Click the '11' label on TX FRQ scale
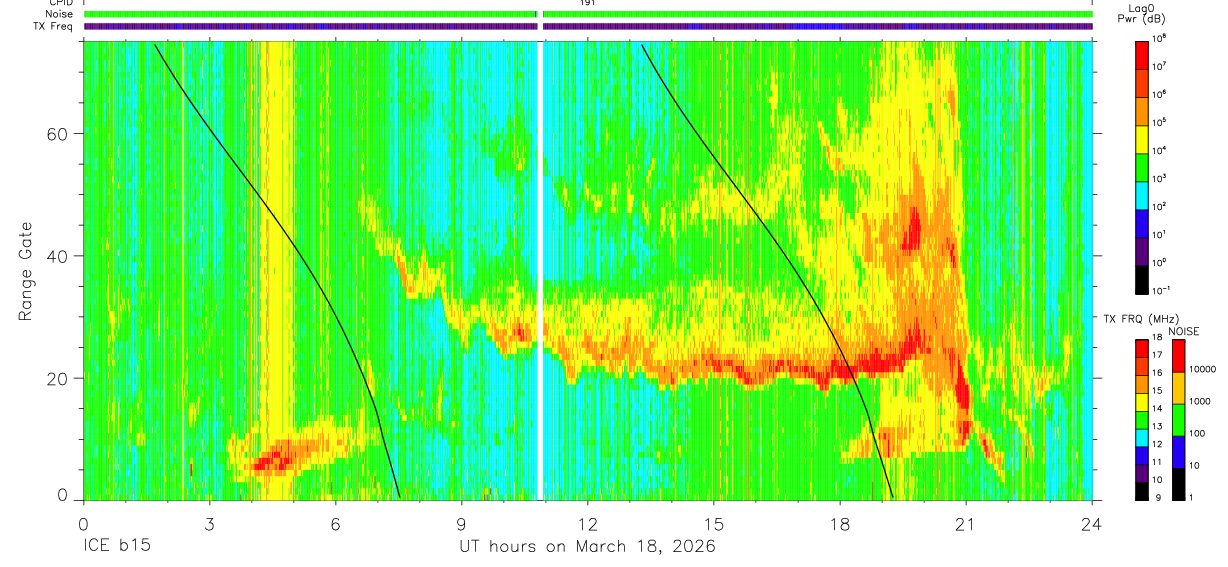The height and width of the screenshot is (567, 1228). [x=1159, y=464]
